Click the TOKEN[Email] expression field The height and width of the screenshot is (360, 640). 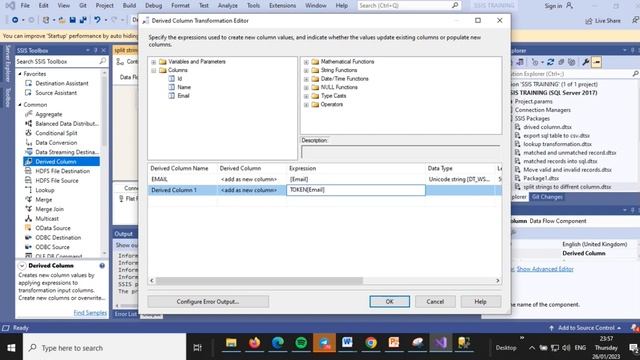tap(356, 190)
